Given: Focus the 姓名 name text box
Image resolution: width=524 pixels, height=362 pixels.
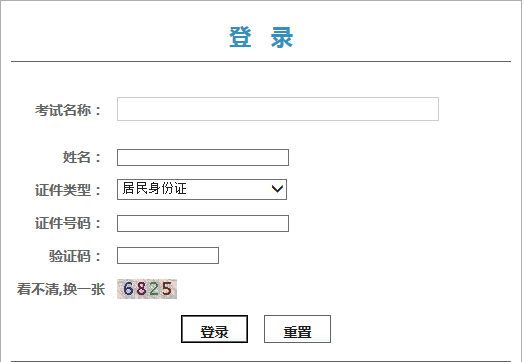Looking at the screenshot, I should point(203,157).
